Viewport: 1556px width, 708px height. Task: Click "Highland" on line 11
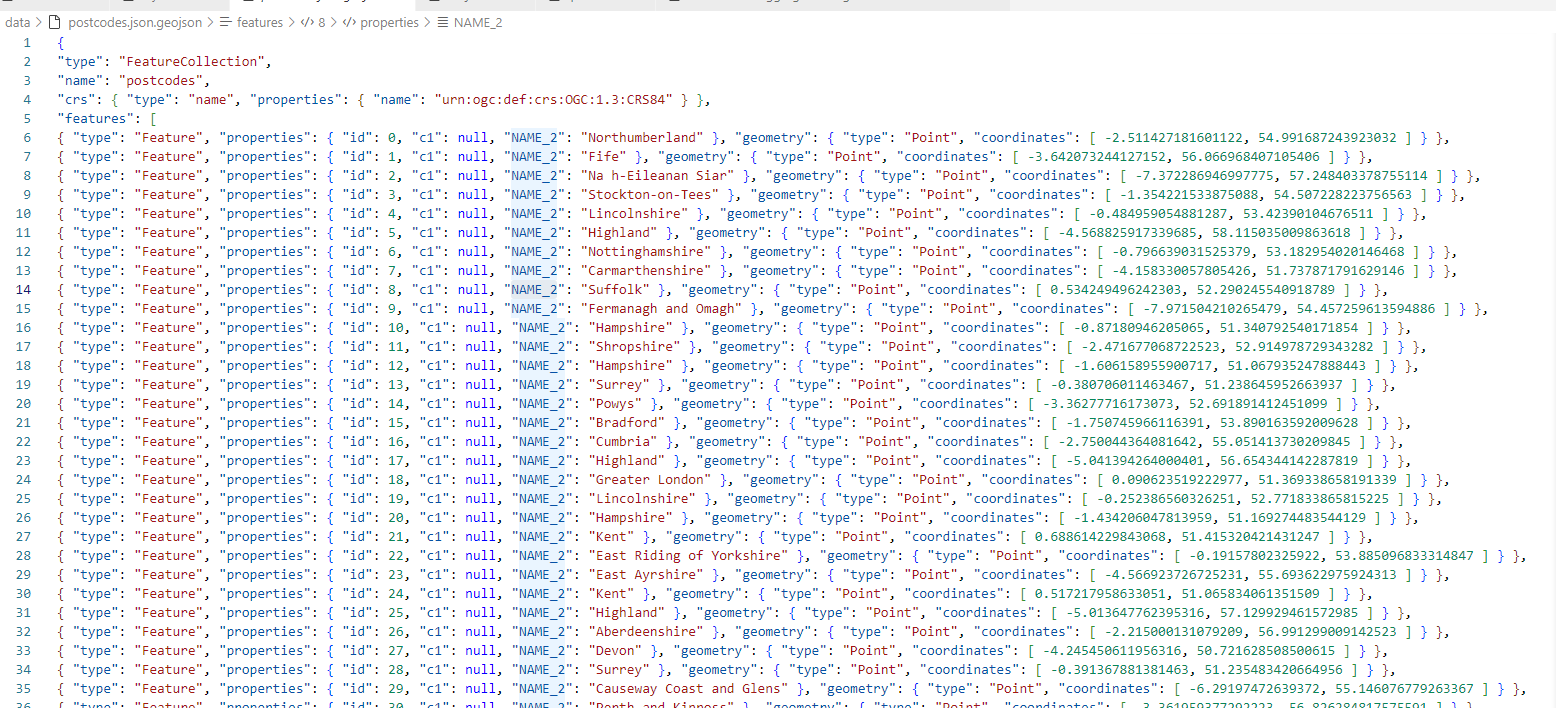(619, 232)
